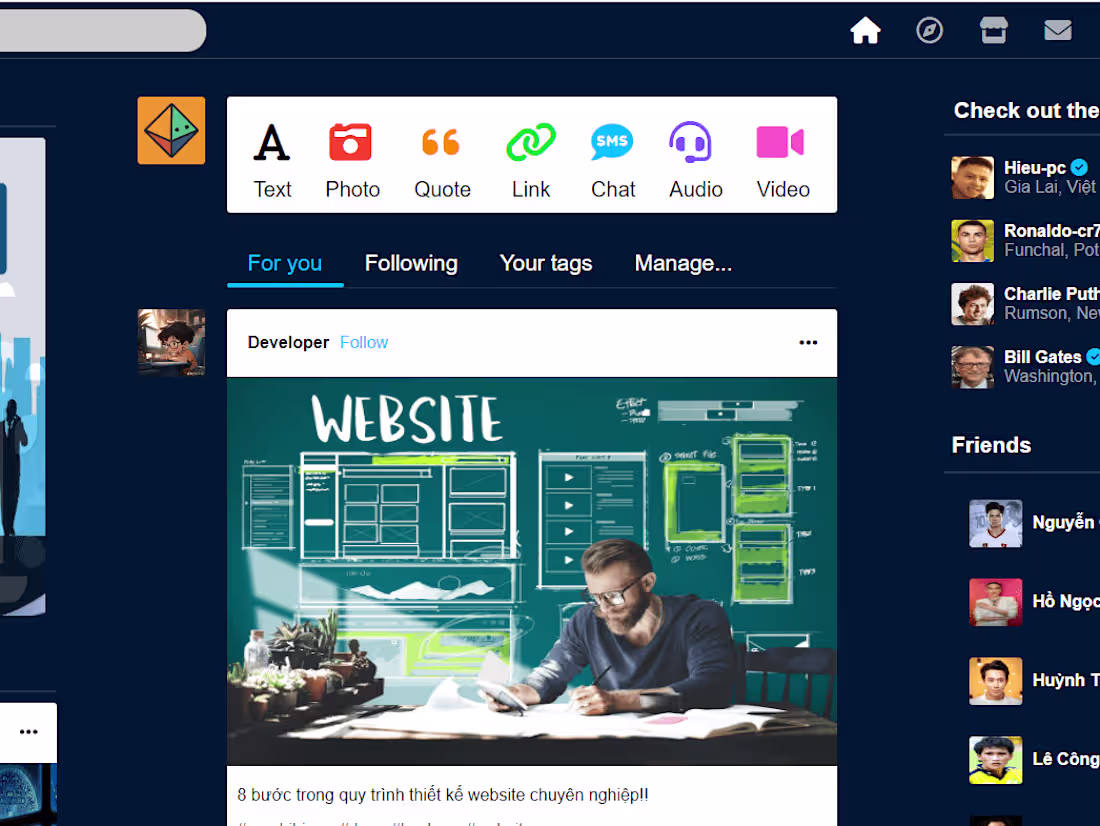Click the post caption '8 bước trong quy trình'

click(x=443, y=795)
